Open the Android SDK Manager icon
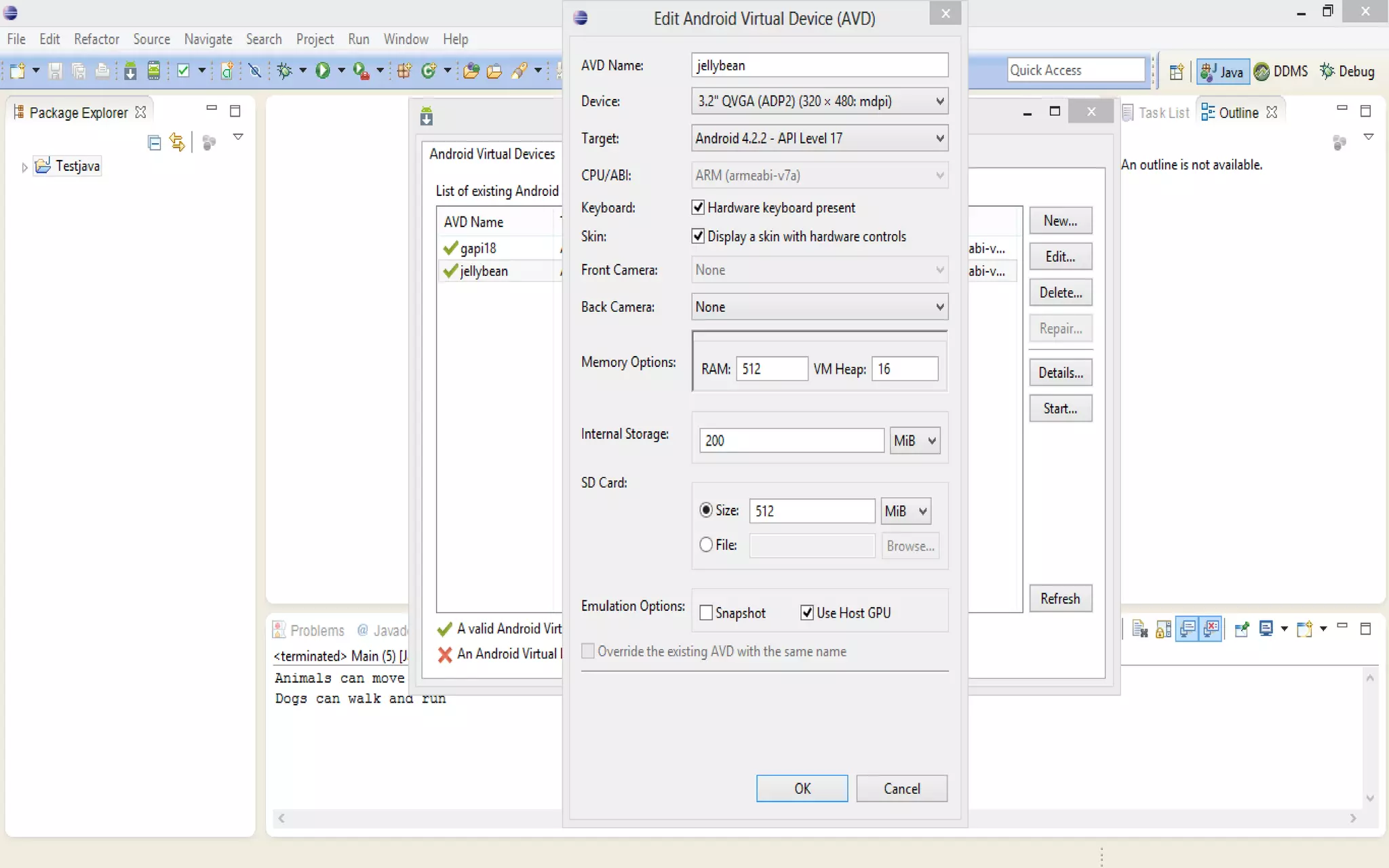Image resolution: width=1389 pixels, height=868 pixels. tap(130, 71)
